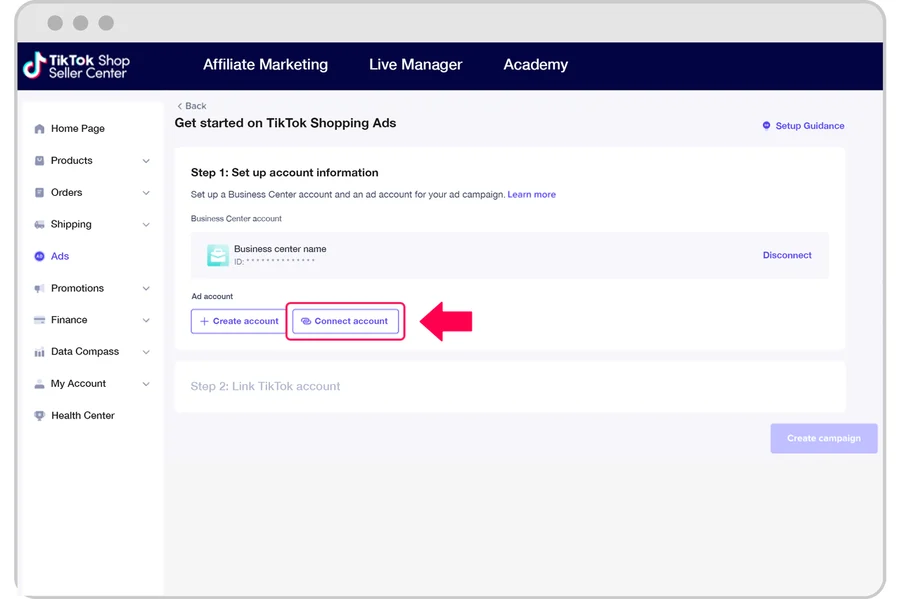Click the Data Compass chart icon
Viewport: 900px width, 599px height.
click(38, 352)
